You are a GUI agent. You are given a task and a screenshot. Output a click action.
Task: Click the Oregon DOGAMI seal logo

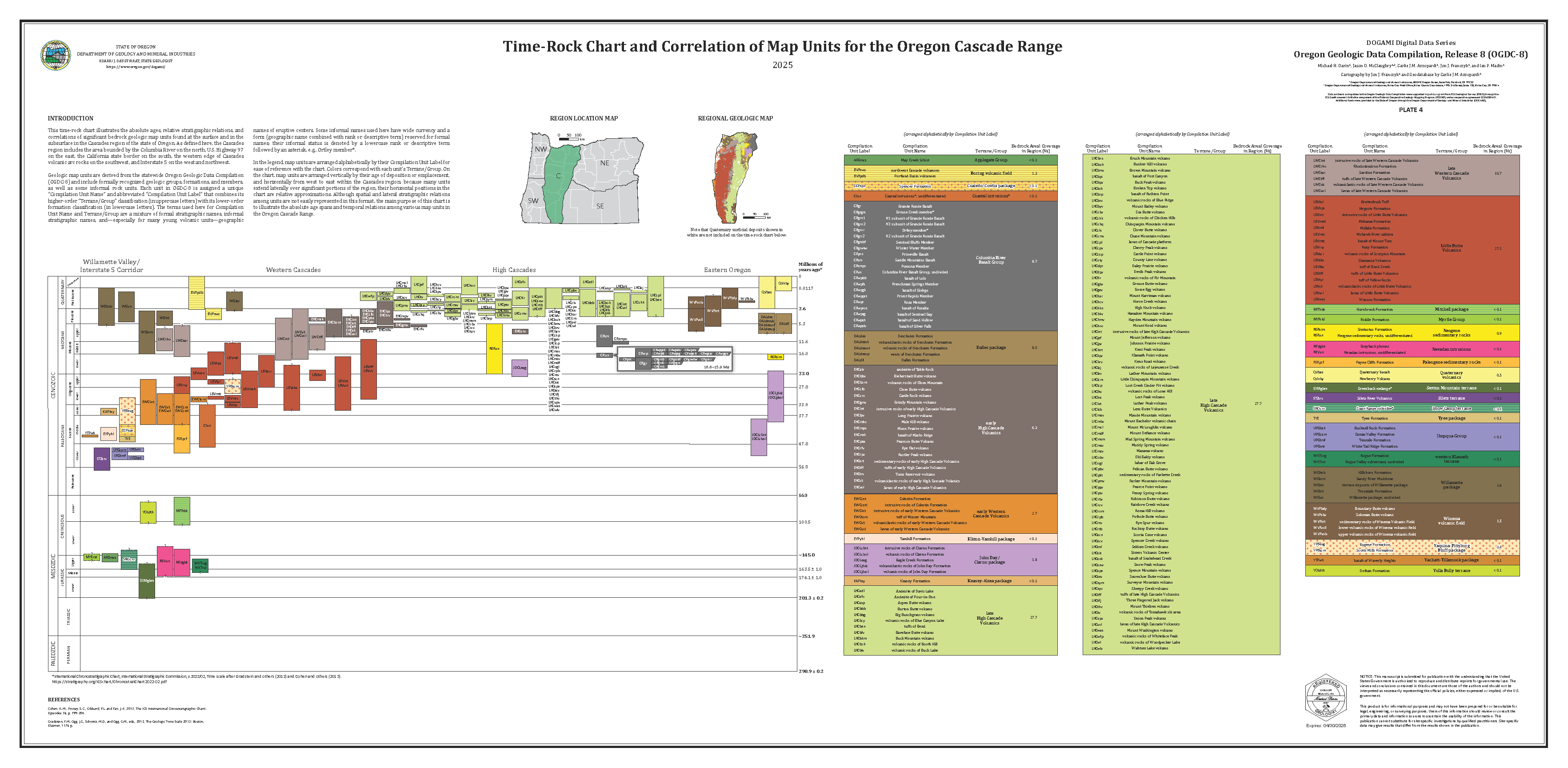click(56, 56)
